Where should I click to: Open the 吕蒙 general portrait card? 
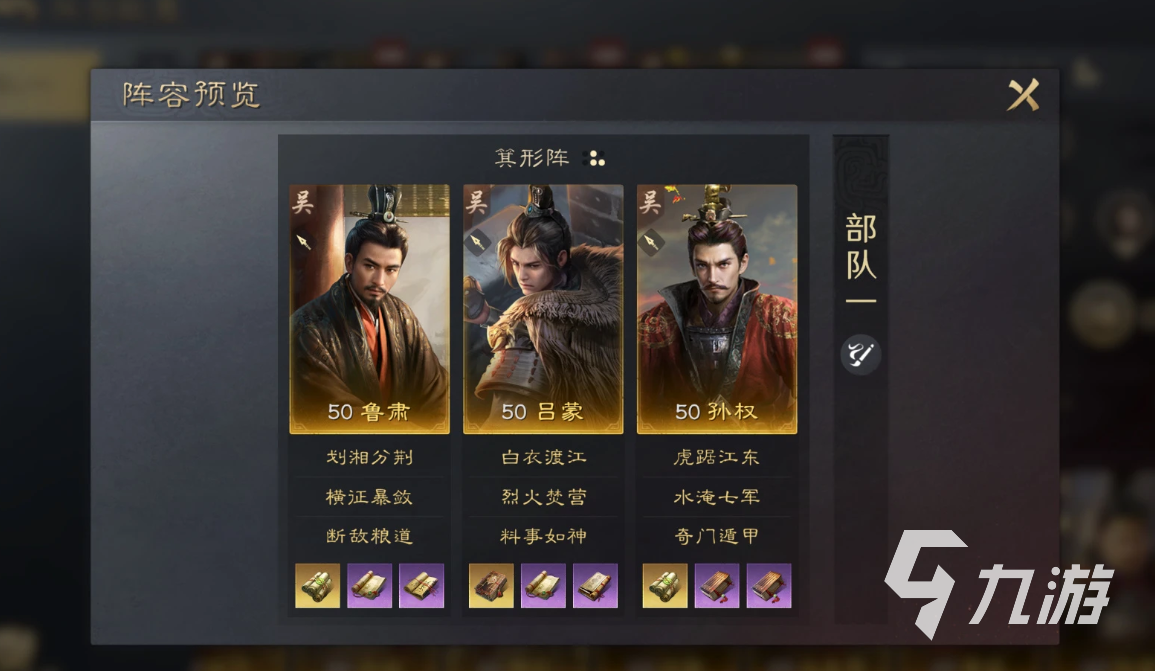[543, 309]
